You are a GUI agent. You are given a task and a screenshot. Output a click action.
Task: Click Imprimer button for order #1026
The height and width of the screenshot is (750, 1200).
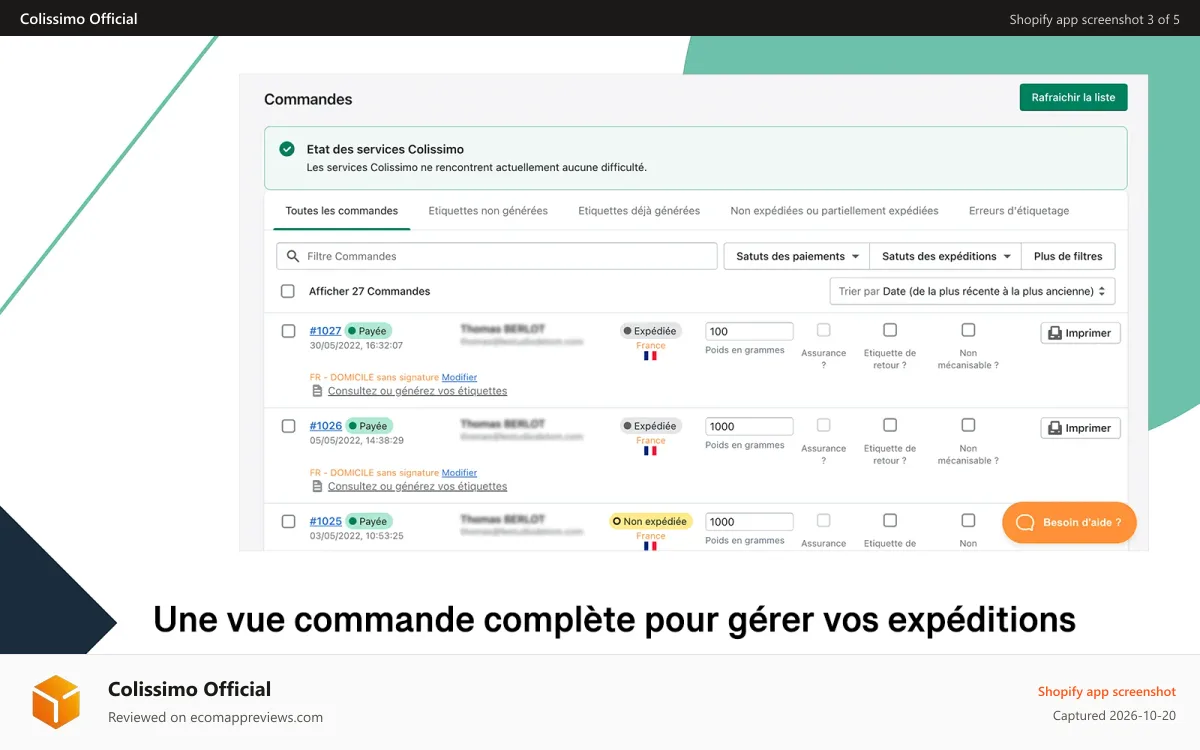click(x=1080, y=428)
